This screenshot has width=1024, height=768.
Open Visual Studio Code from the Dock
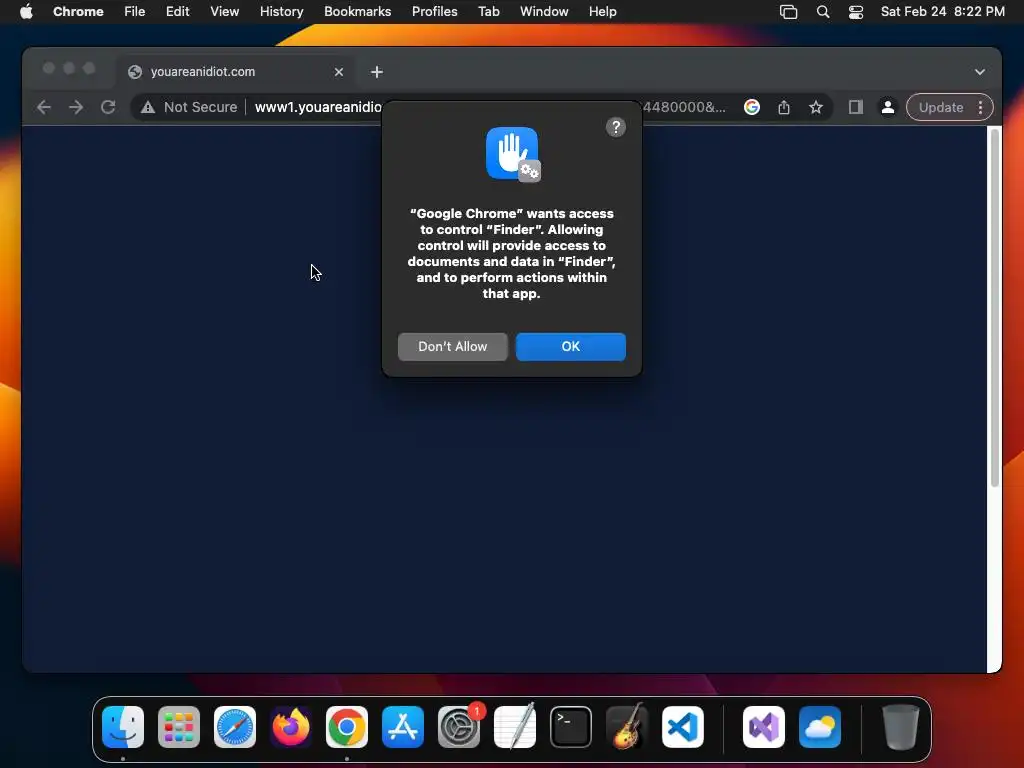[x=683, y=727]
